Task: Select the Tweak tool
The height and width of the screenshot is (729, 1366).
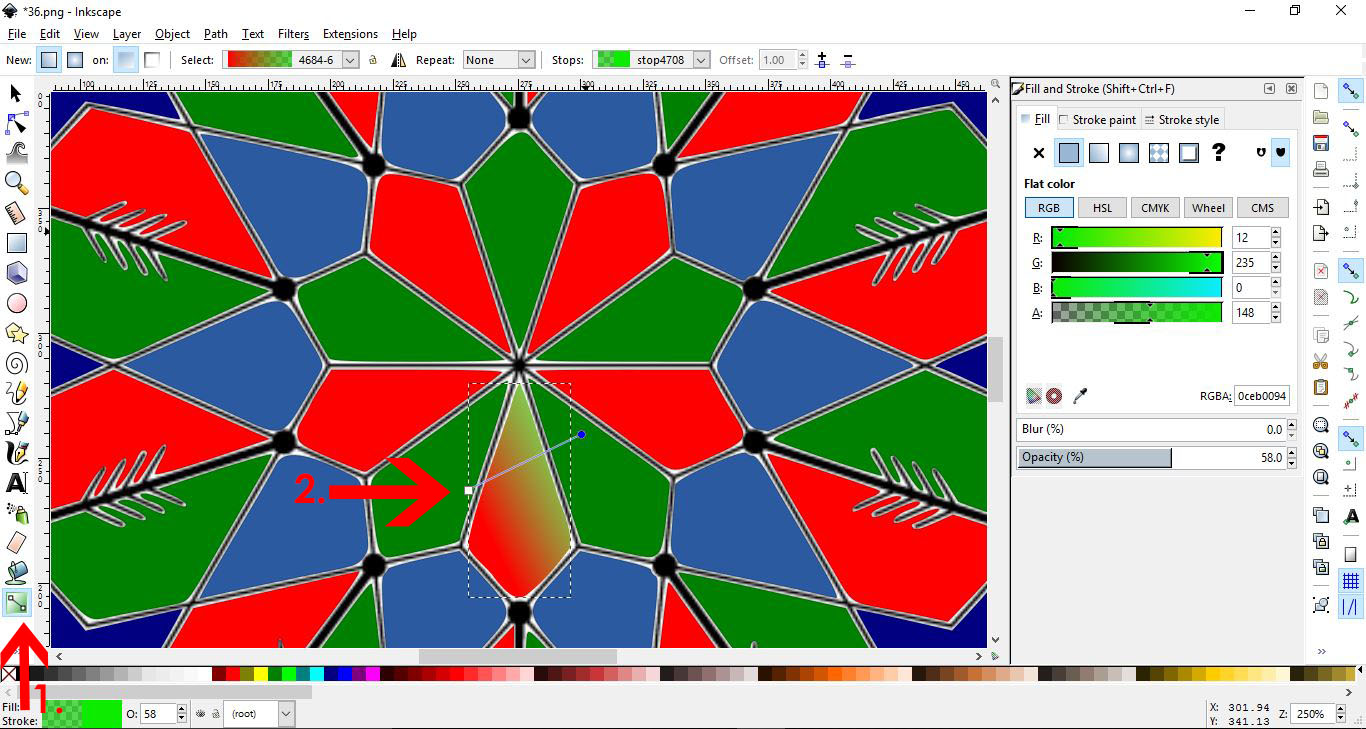Action: point(16,153)
